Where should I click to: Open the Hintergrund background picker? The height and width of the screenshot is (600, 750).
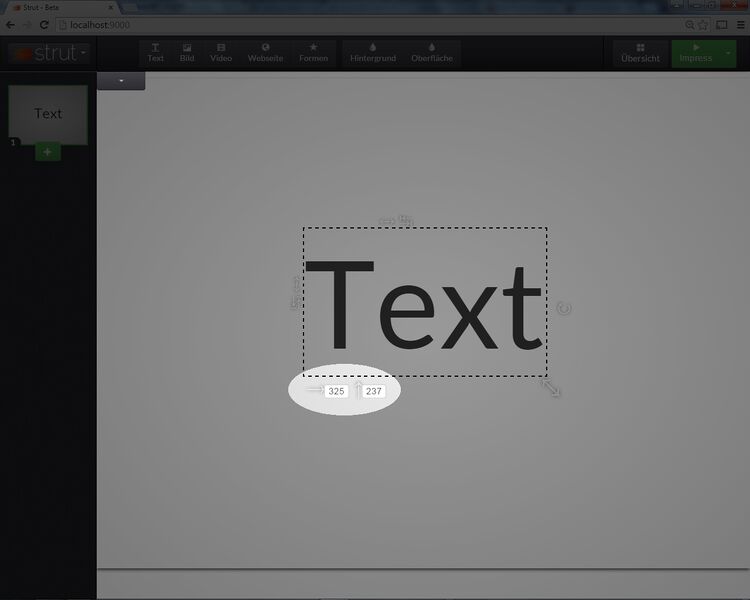[x=373, y=52]
